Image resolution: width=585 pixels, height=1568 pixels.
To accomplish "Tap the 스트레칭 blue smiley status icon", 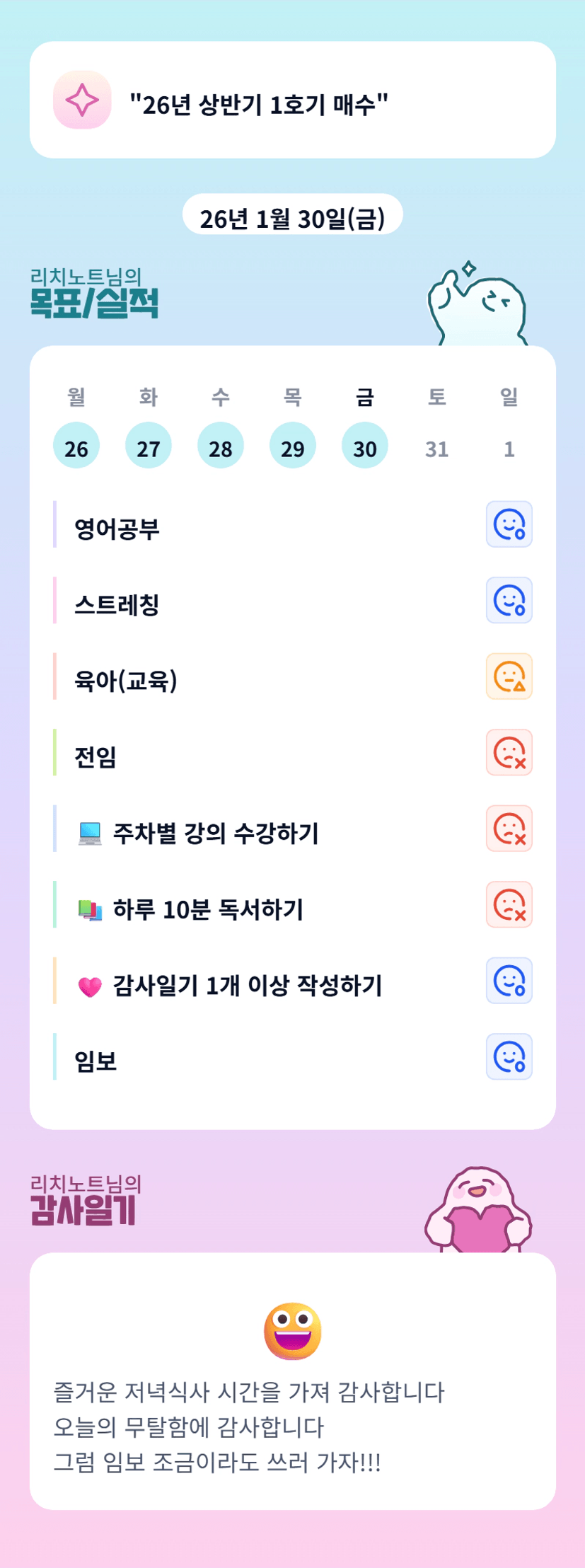I will click(509, 601).
